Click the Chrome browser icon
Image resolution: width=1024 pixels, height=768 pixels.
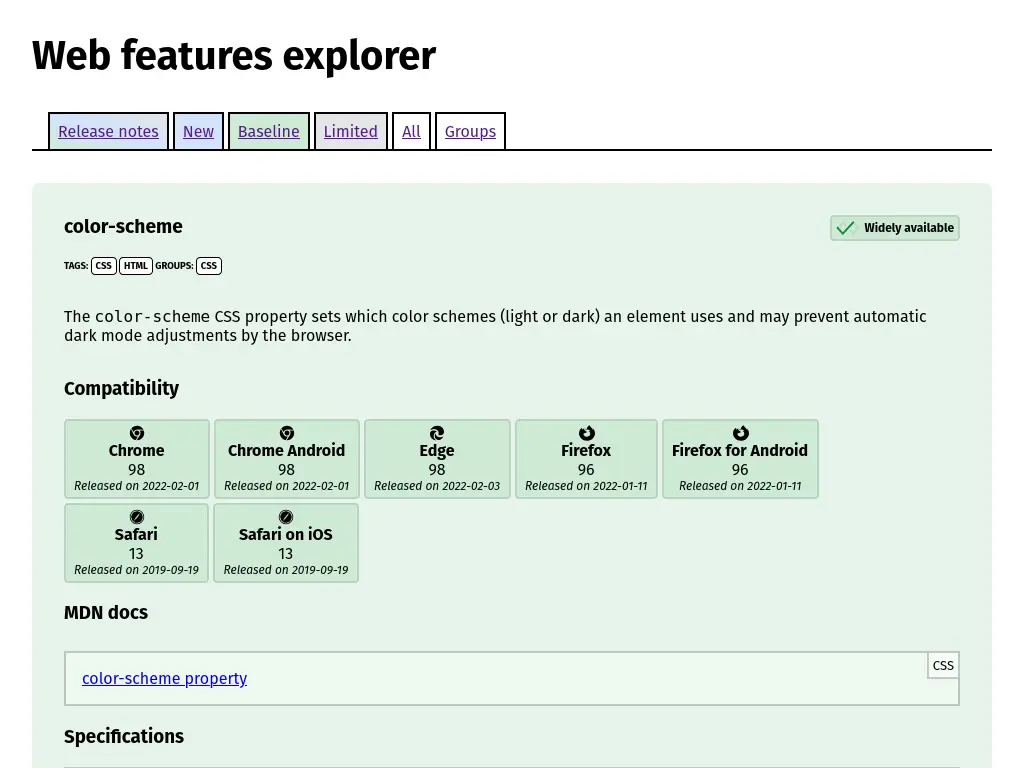point(137,433)
